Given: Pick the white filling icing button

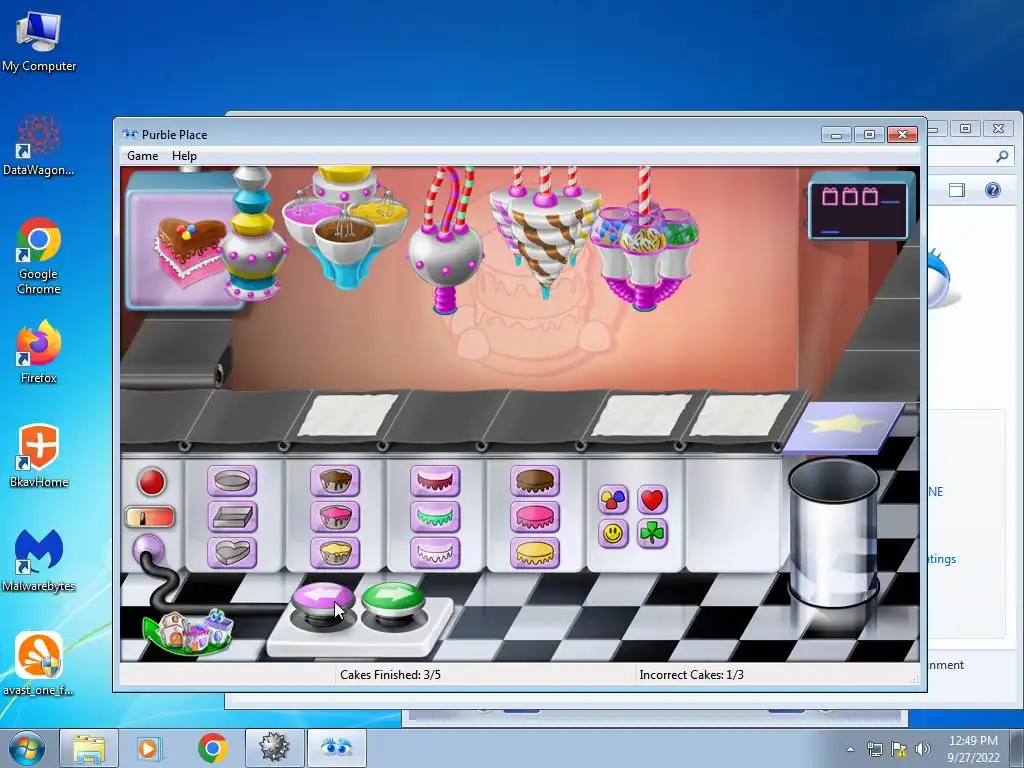Looking at the screenshot, I should [435, 552].
